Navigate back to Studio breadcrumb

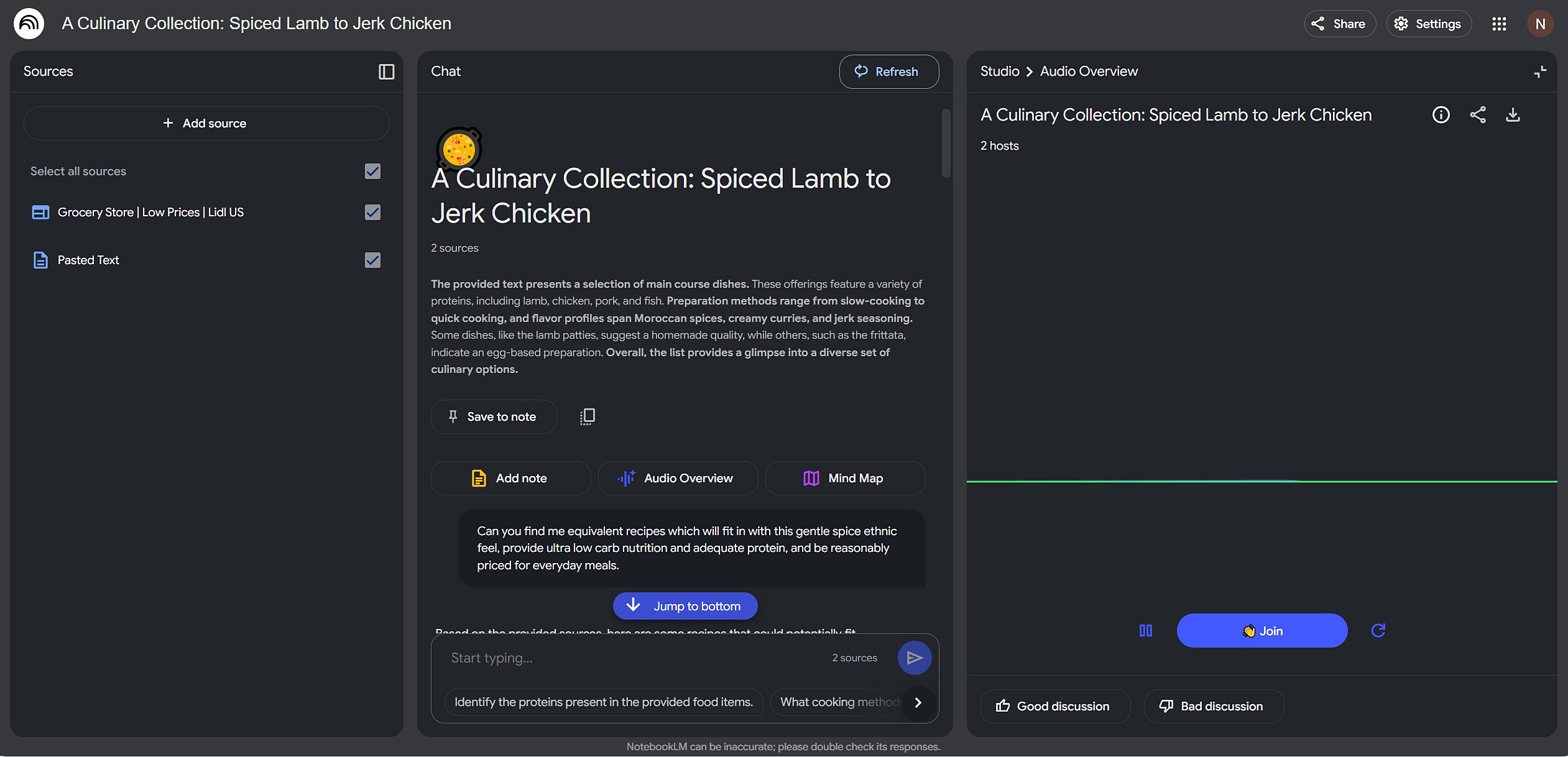pos(999,71)
